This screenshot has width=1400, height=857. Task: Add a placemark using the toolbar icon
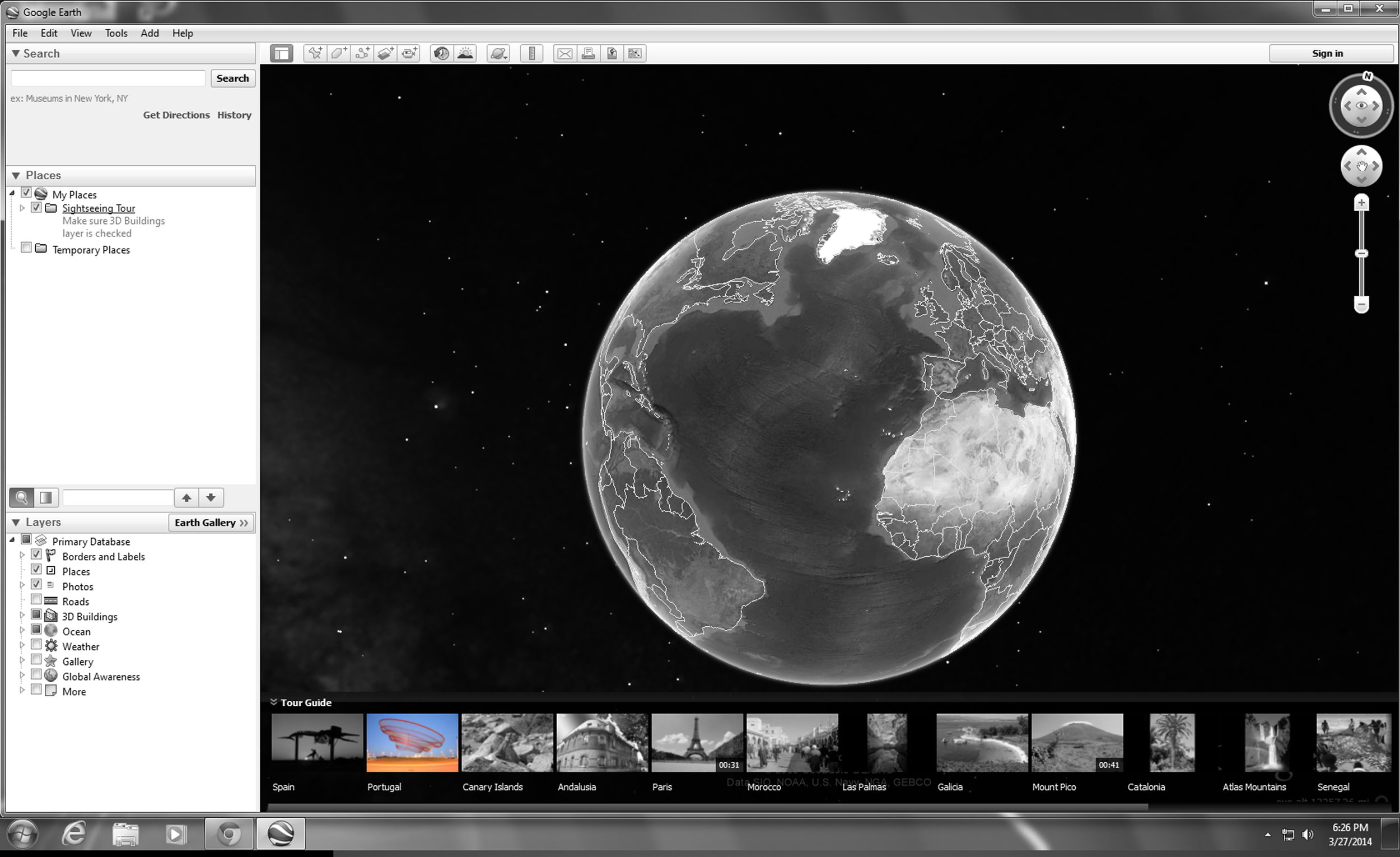pyautogui.click(x=315, y=53)
